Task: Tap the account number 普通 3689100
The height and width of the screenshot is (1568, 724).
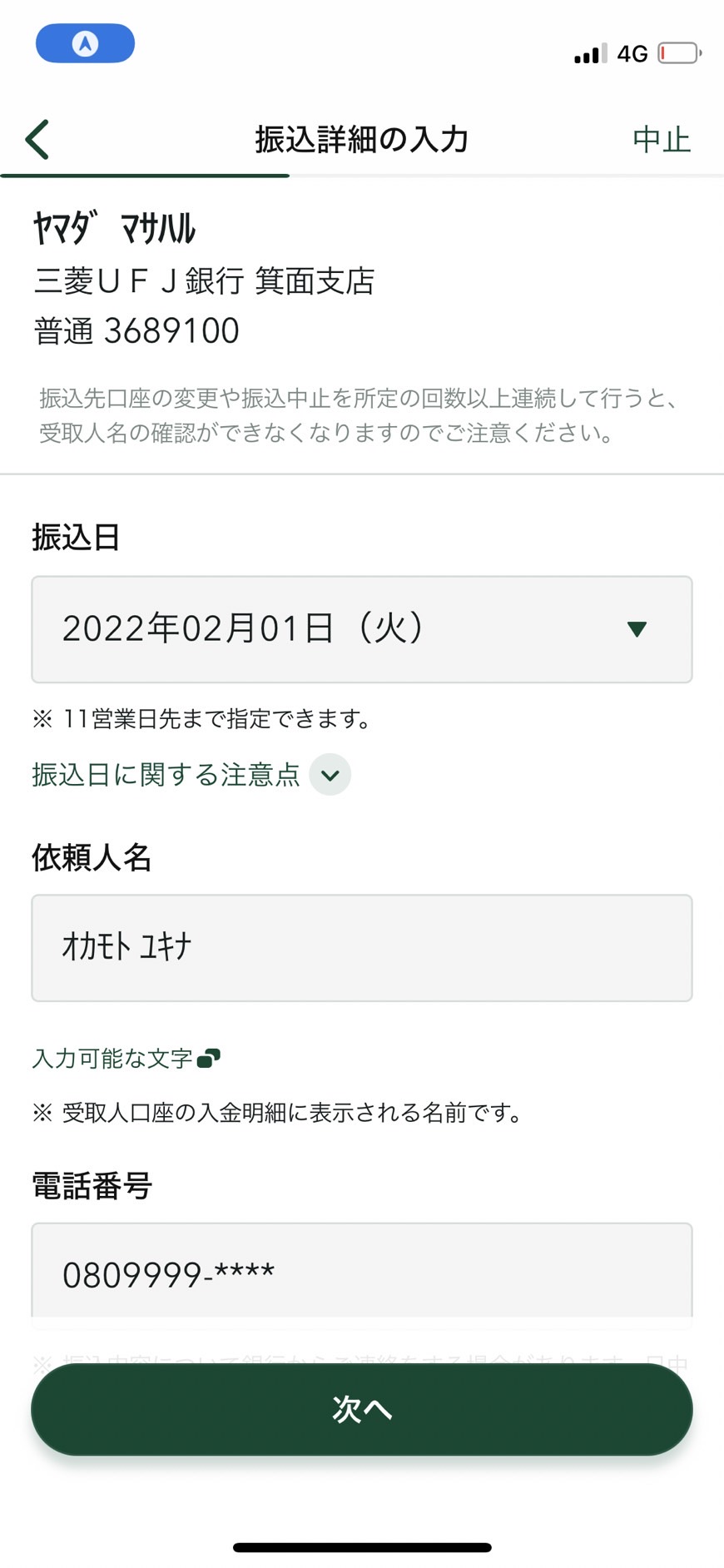Action: [136, 331]
